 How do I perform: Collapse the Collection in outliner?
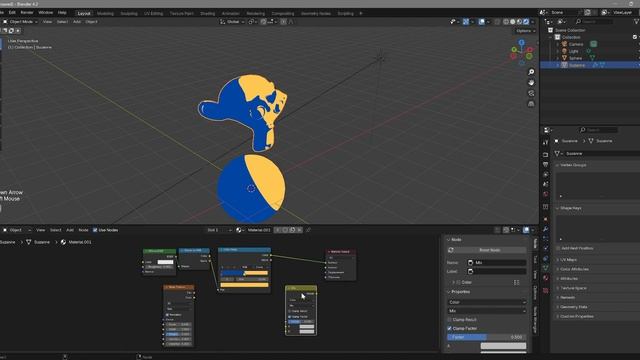[551, 37]
